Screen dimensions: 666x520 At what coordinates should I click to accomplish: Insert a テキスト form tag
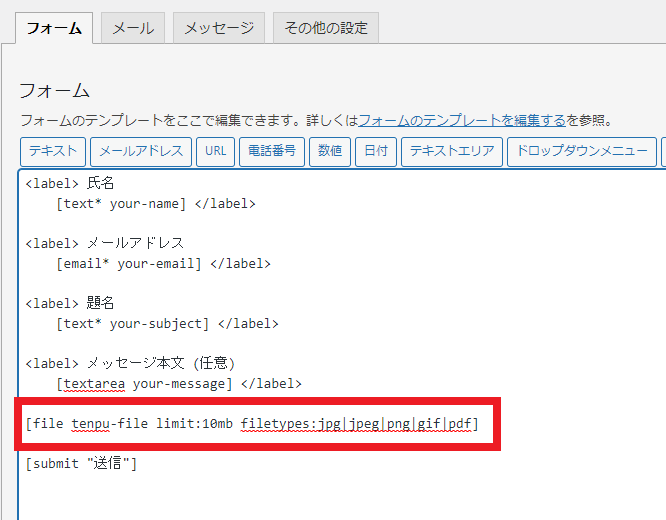52,152
